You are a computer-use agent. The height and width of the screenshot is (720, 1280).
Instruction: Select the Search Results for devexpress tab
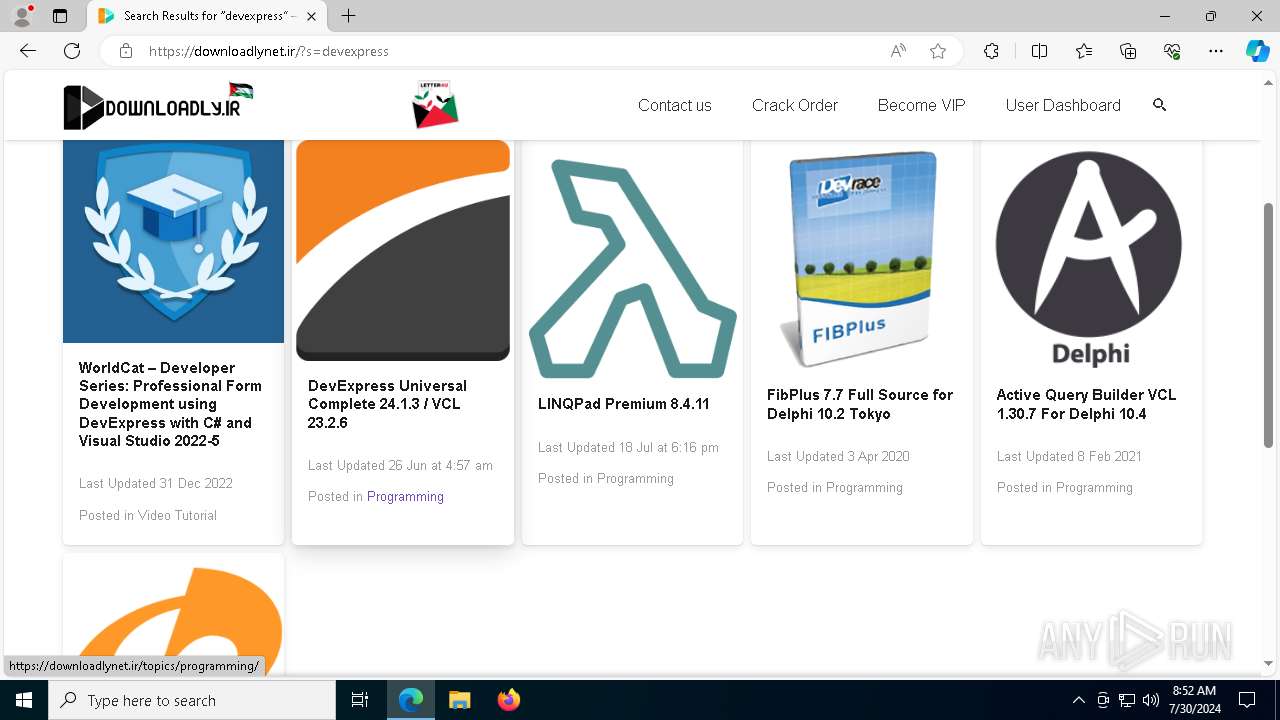pyautogui.click(x=207, y=16)
